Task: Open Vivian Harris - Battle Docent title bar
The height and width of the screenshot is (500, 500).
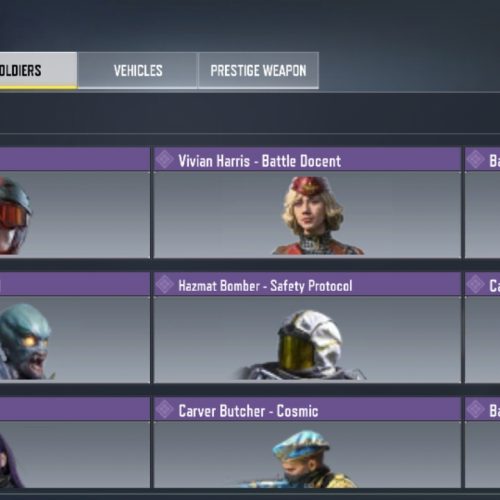Action: (x=307, y=159)
